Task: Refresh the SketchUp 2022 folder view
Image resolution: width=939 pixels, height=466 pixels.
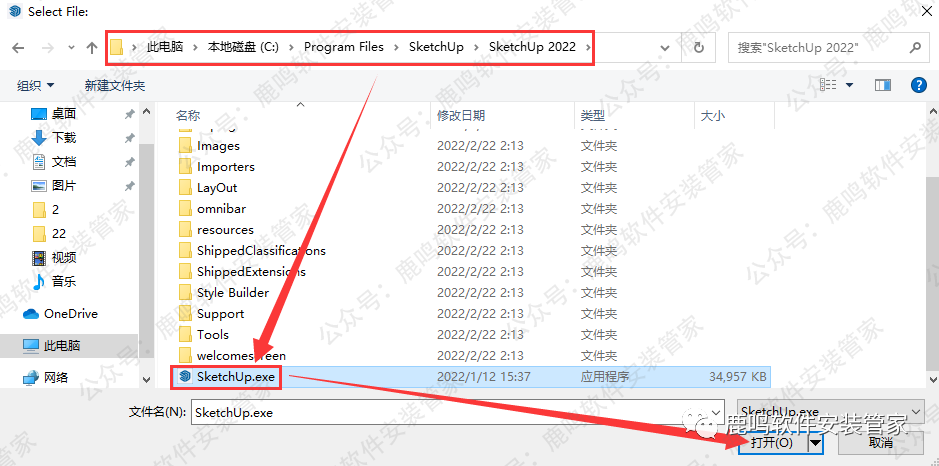Action: [699, 47]
